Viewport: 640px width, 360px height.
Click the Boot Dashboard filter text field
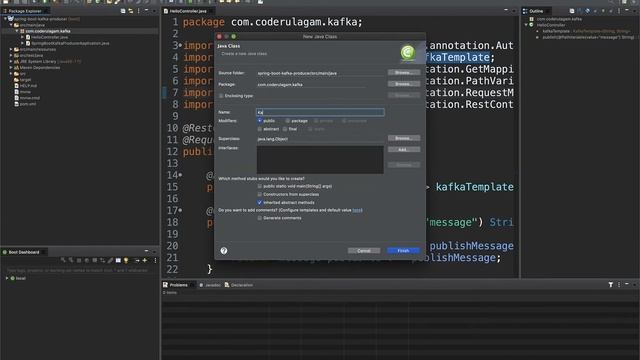click(x=78, y=270)
